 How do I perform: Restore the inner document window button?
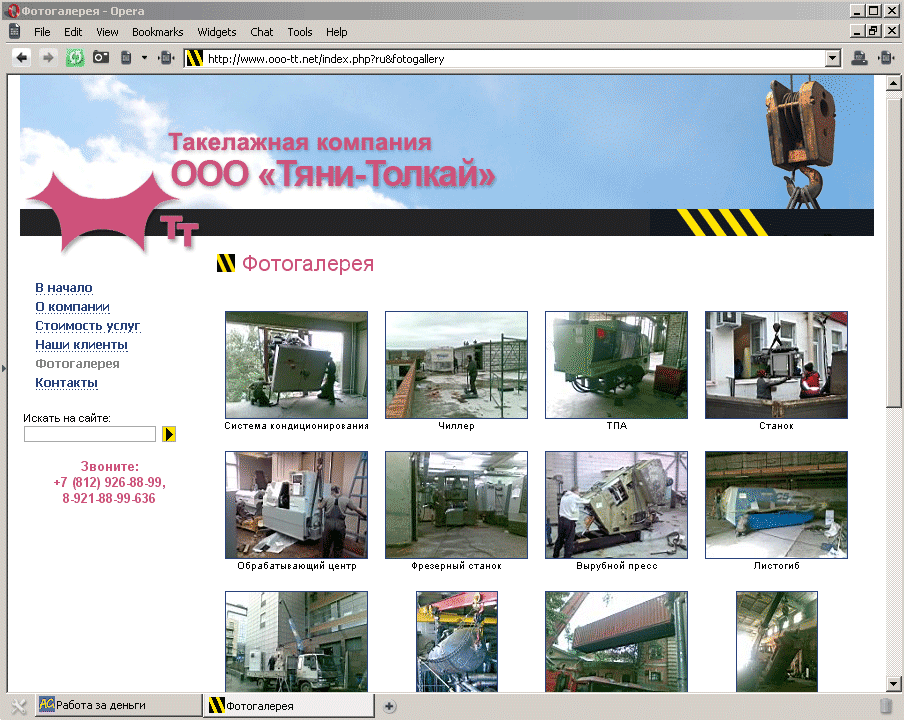pos(873,31)
